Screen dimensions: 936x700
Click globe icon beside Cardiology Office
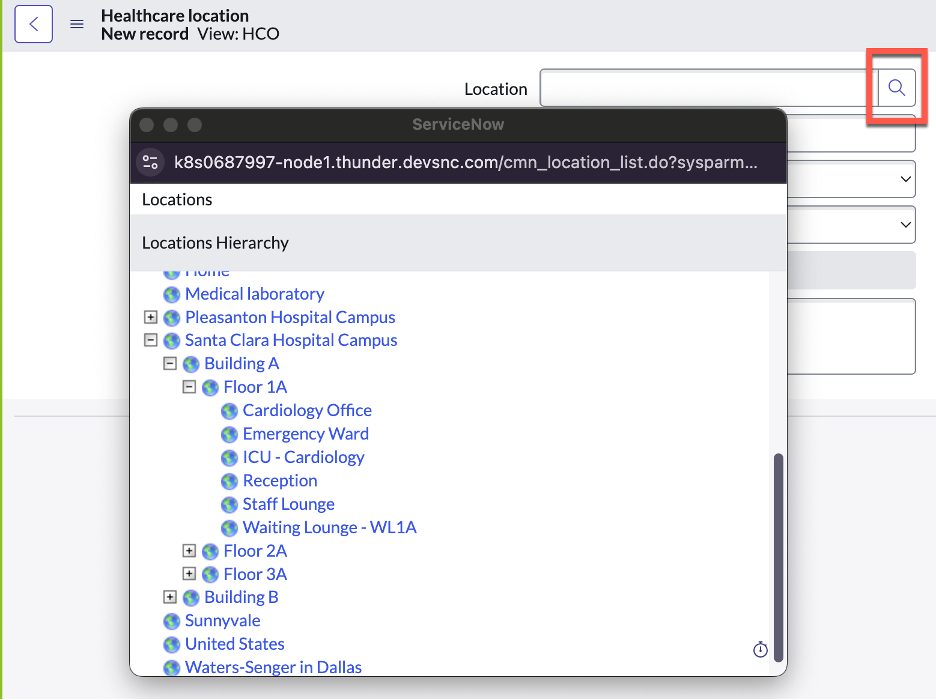[229, 411]
